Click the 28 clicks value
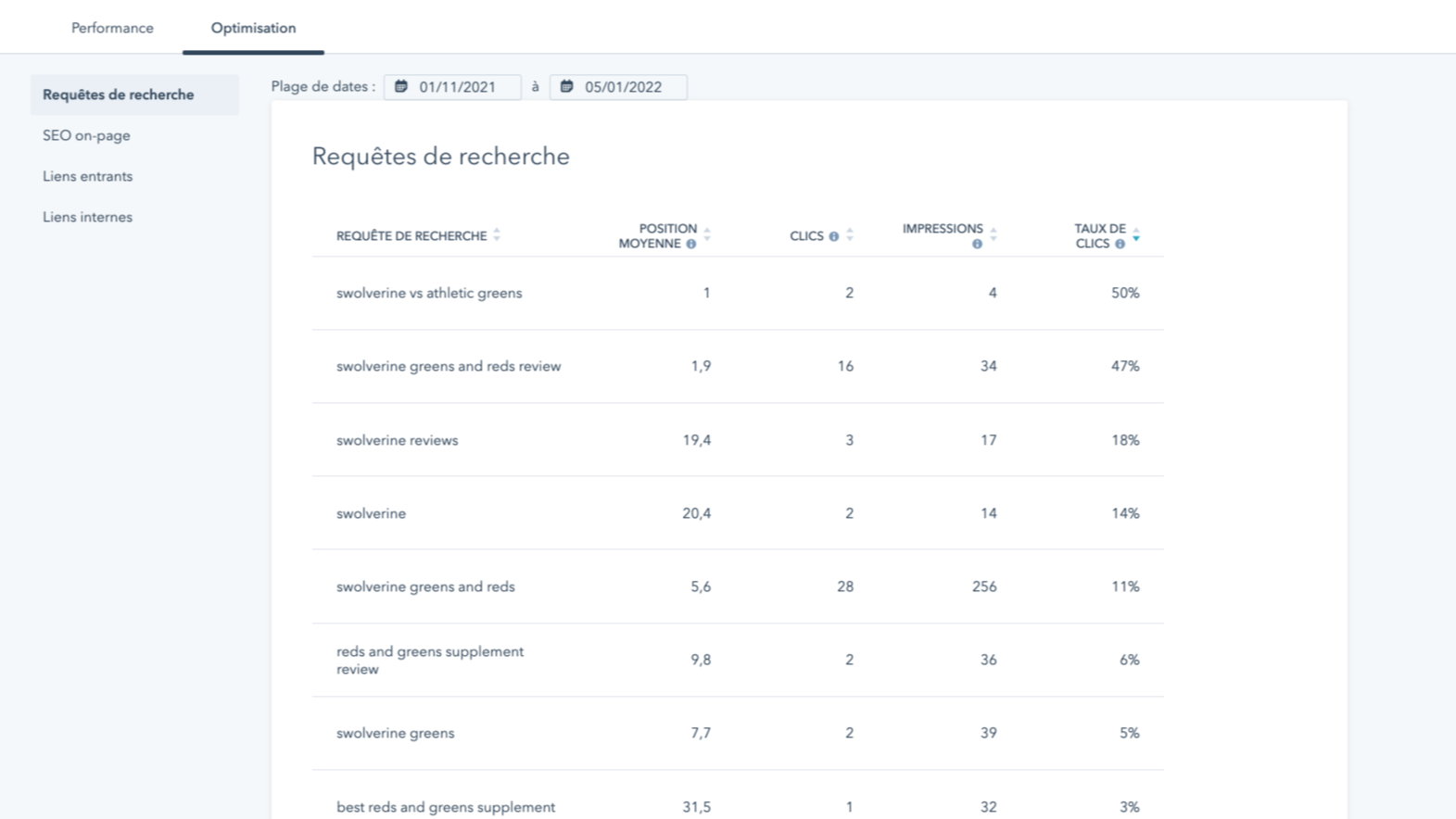Screen dimensions: 1456x819 [x=845, y=586]
